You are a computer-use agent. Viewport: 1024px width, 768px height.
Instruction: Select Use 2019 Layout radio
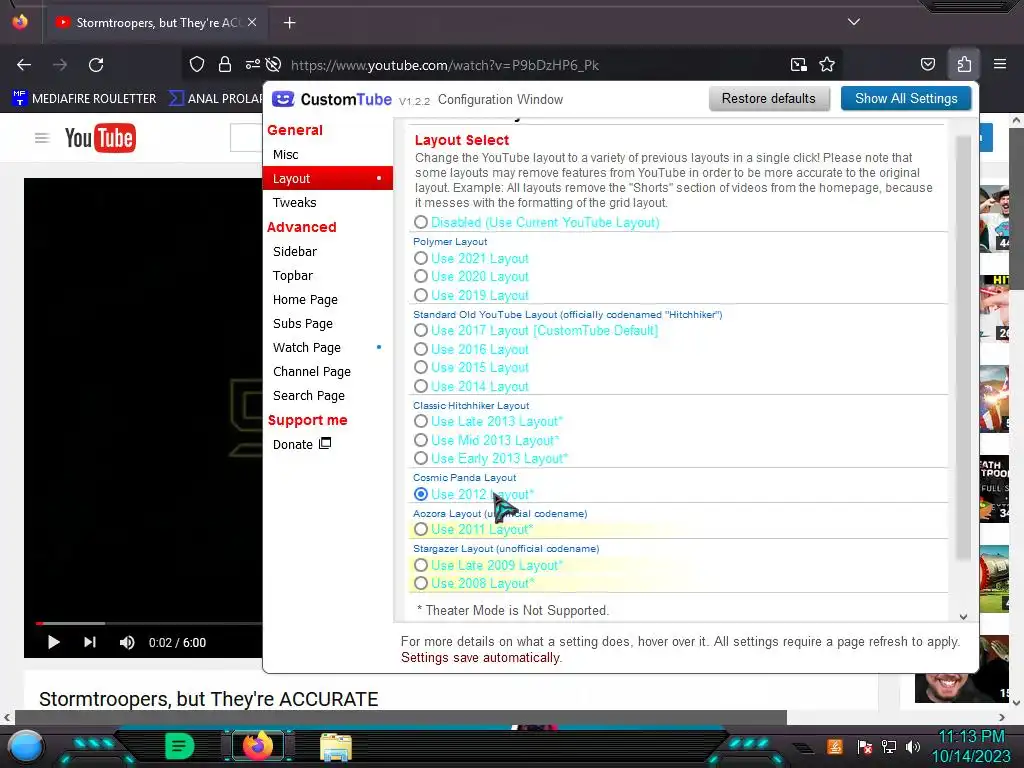tap(421, 295)
